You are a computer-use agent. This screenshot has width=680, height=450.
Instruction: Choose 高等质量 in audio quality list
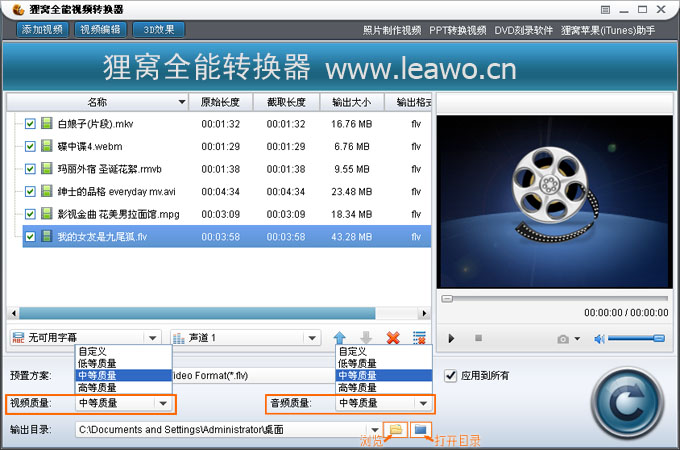pyautogui.click(x=384, y=387)
